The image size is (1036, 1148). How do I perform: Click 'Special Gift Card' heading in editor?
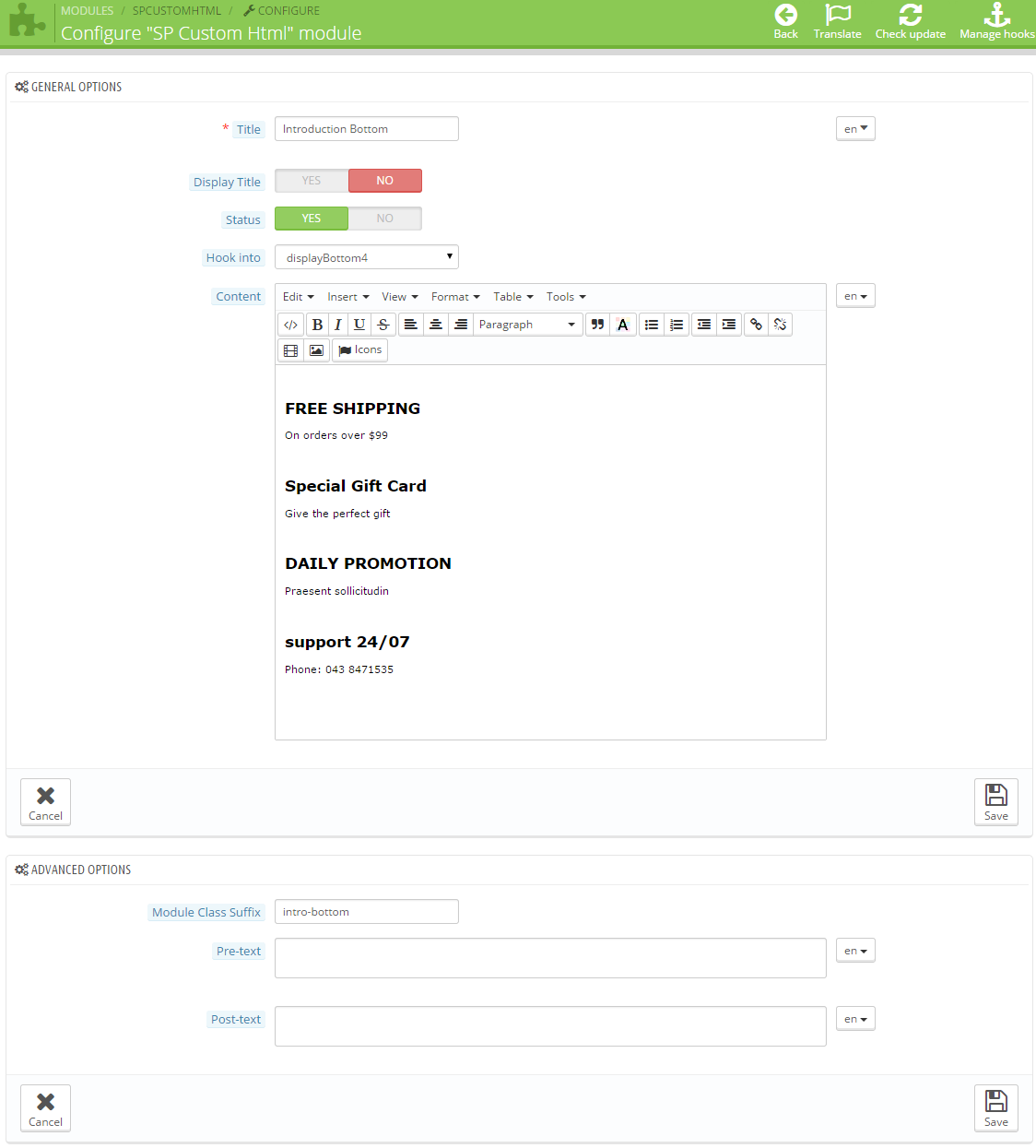coord(356,486)
